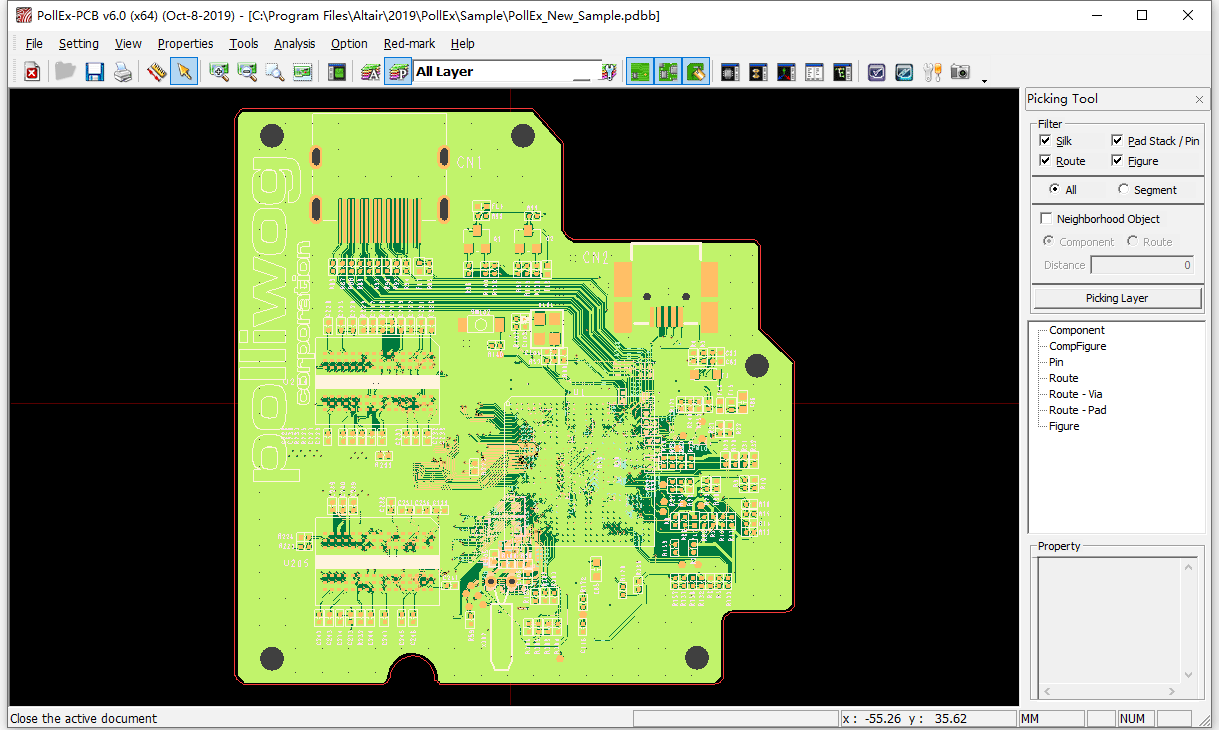Open the Red-mark menu
The image size is (1219, 730).
pos(410,44)
